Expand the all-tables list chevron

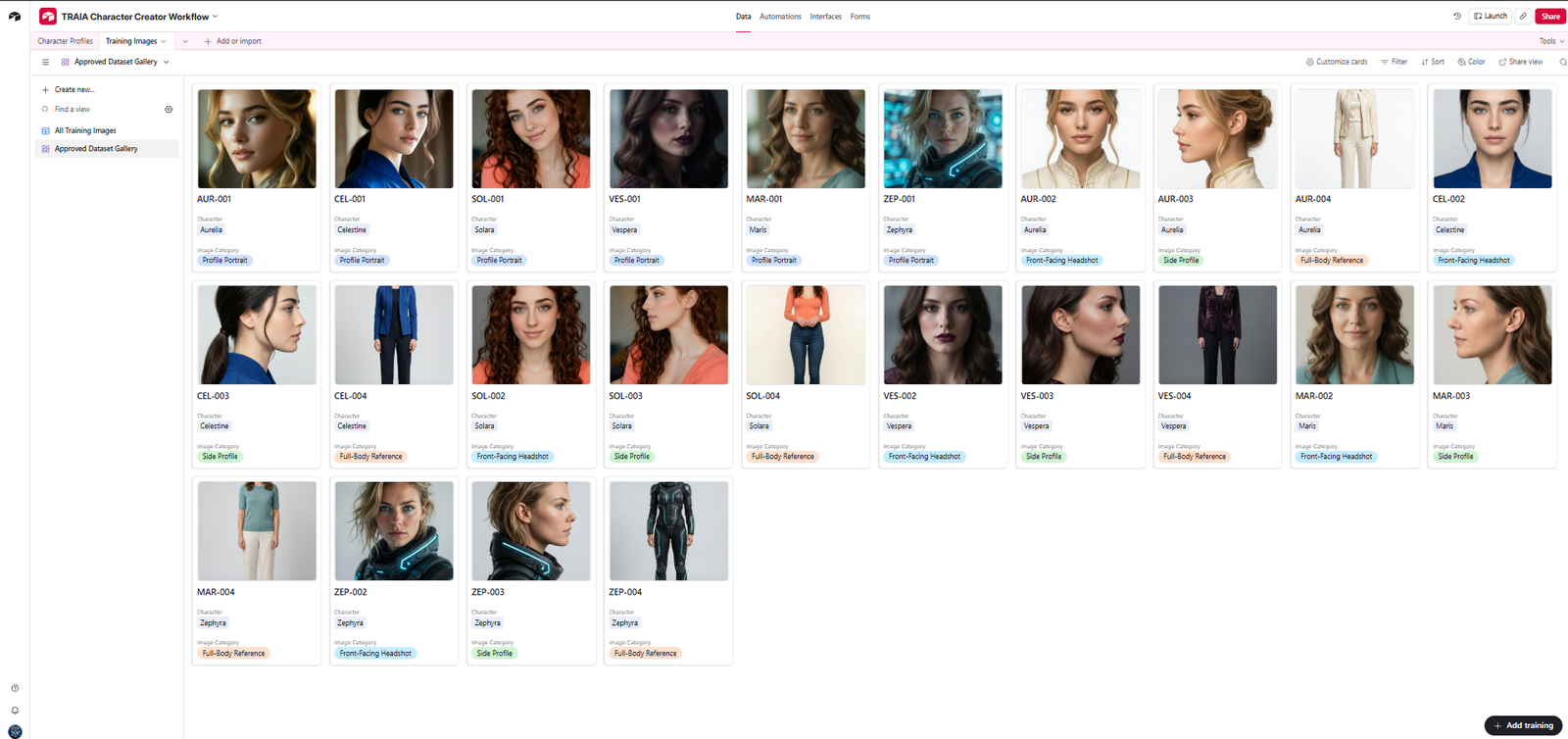pyautogui.click(x=185, y=41)
